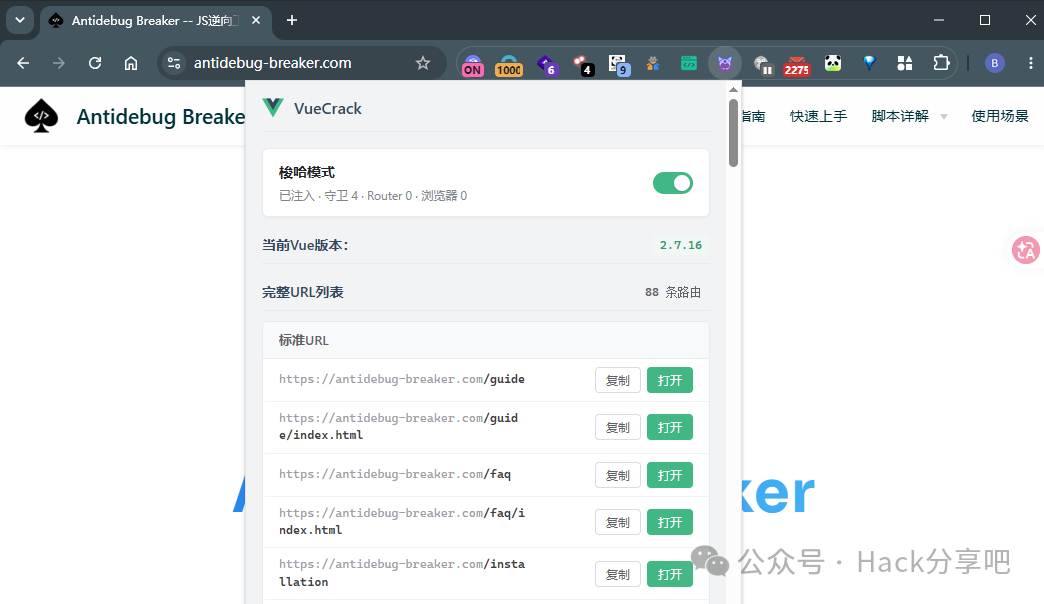
Task: Expand the 脚本详解 dropdown arrow
Action: point(943,117)
